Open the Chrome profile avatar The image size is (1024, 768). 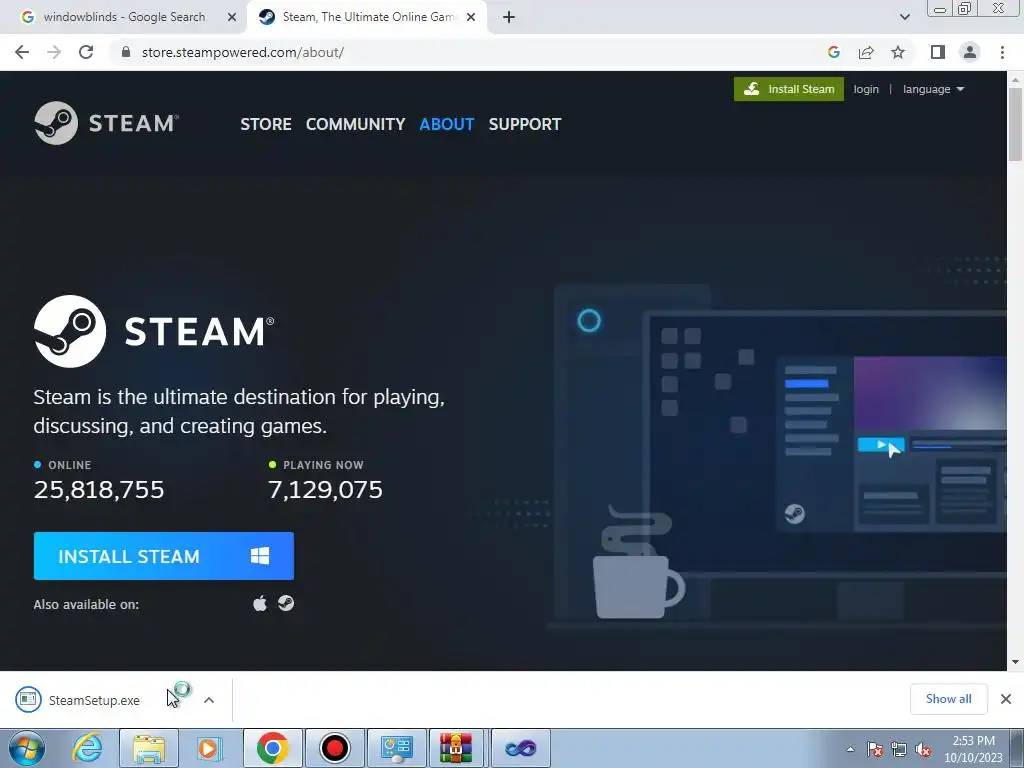point(970,52)
